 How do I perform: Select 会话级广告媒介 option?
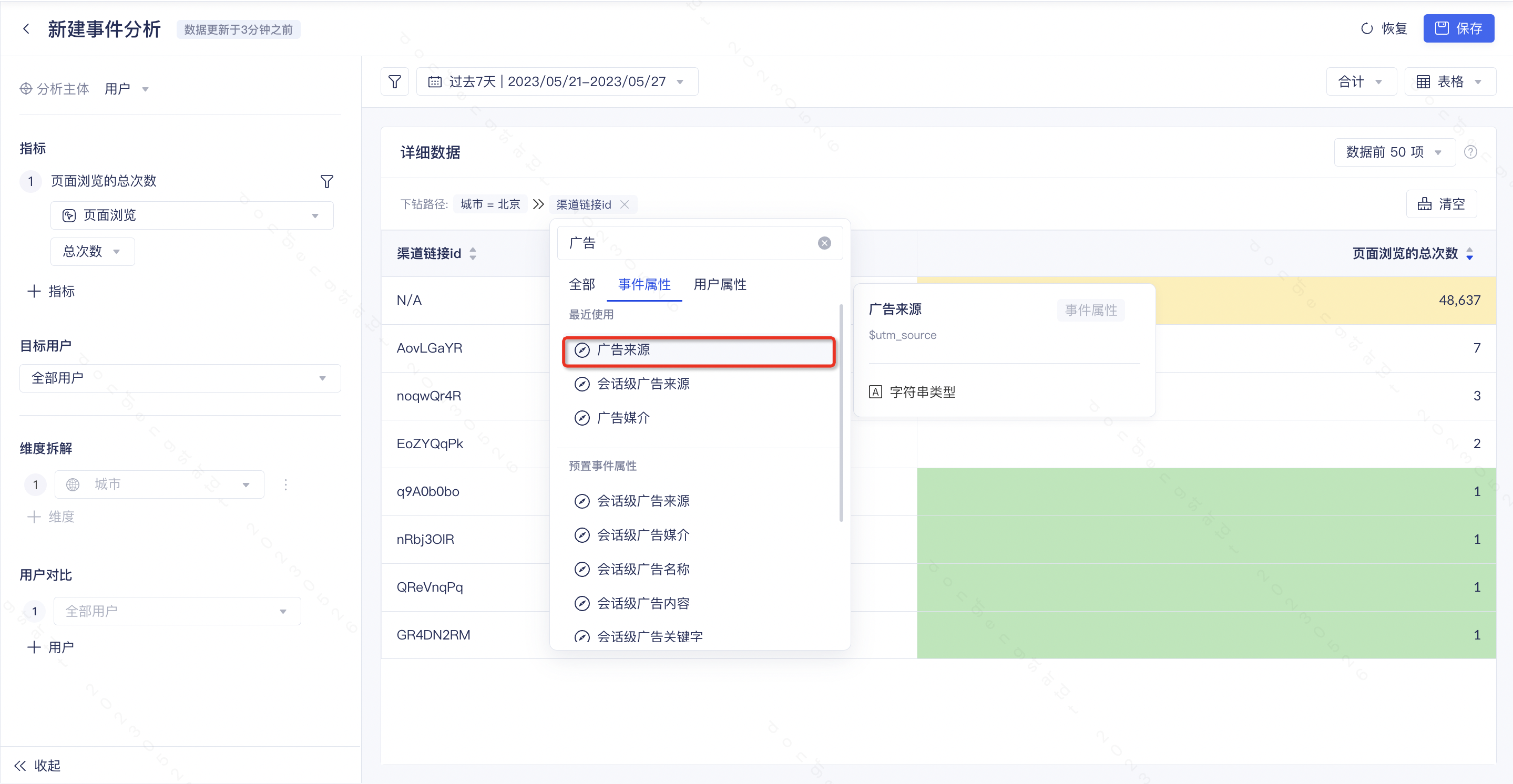(699, 535)
